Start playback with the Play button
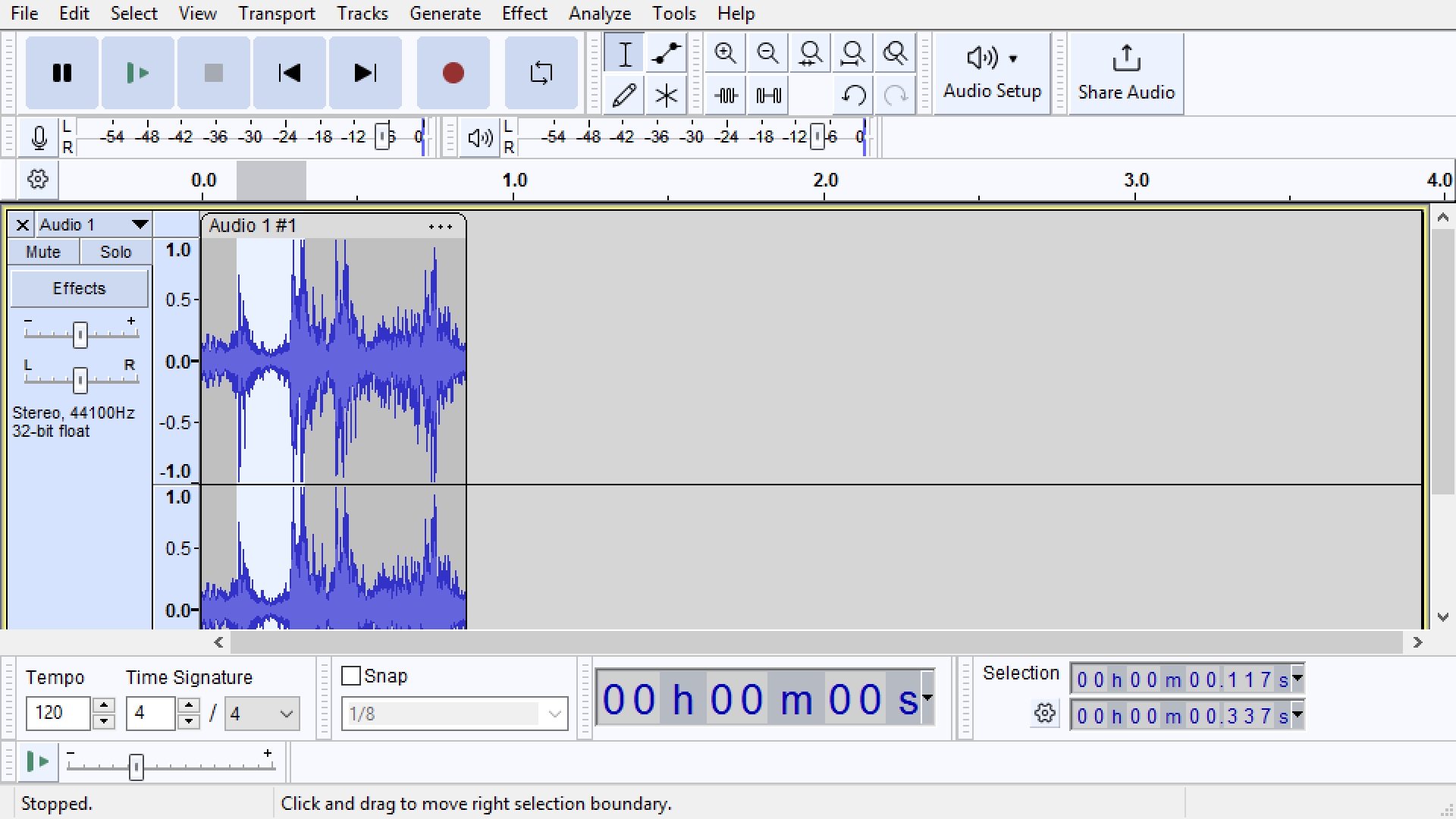This screenshot has height=819, width=1456. (x=138, y=73)
